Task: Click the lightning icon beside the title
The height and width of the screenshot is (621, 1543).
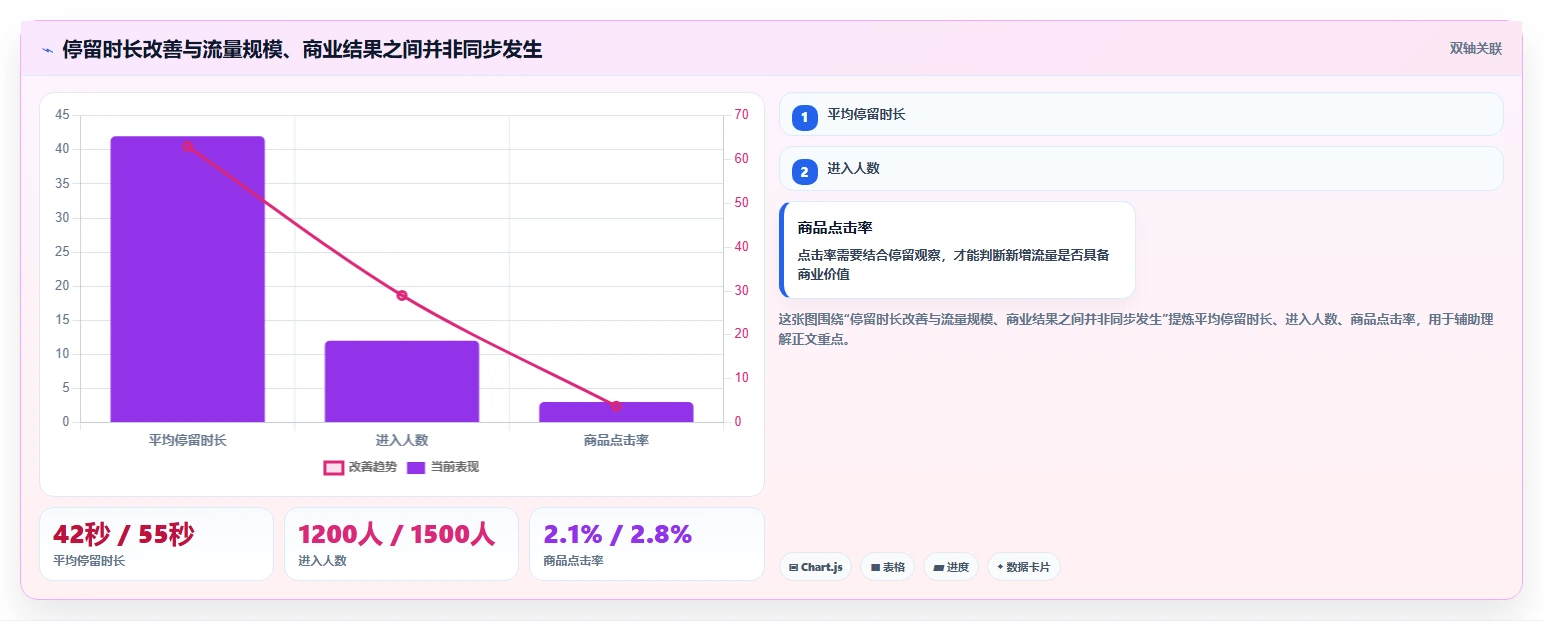Action: coord(47,50)
